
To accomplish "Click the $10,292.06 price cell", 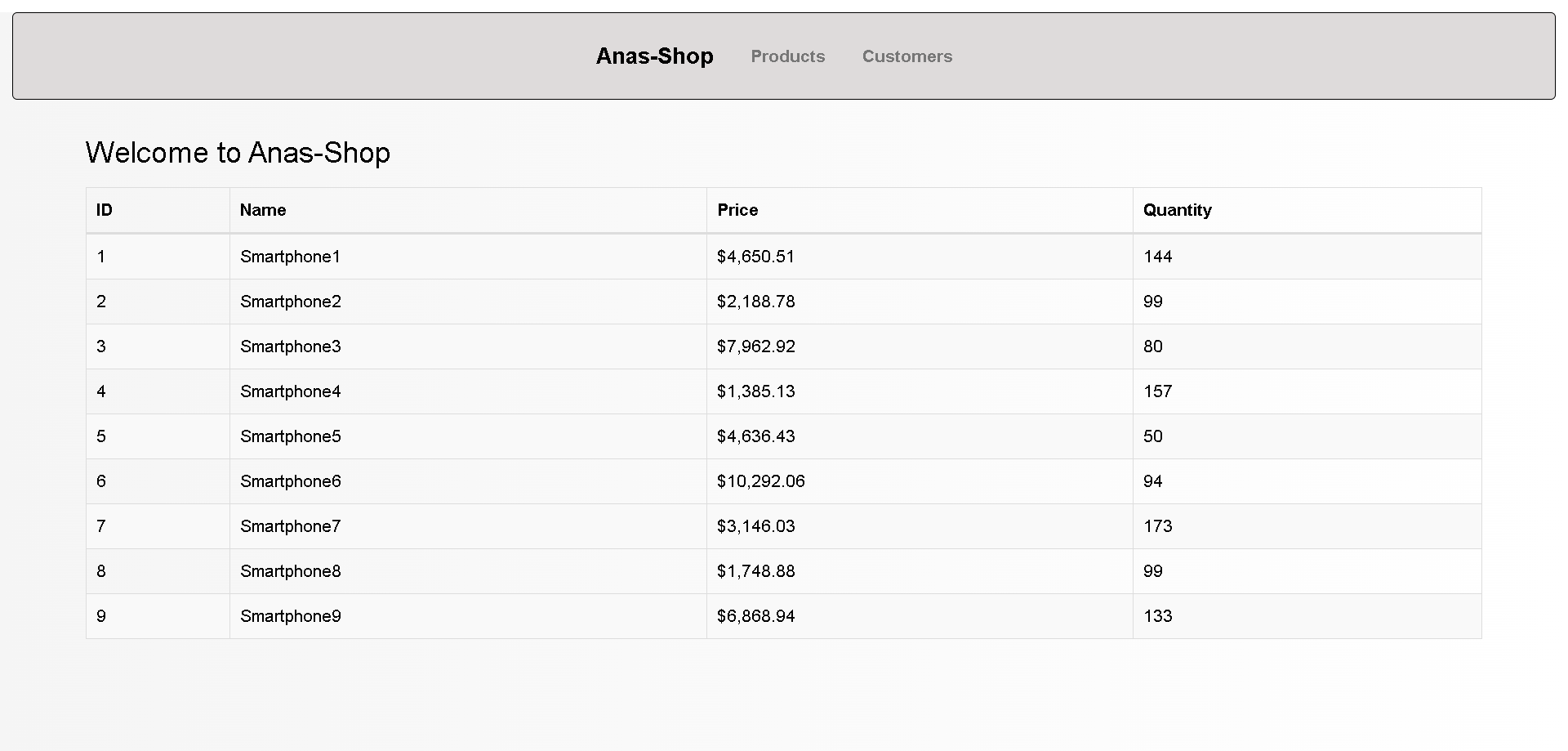I will click(760, 481).
